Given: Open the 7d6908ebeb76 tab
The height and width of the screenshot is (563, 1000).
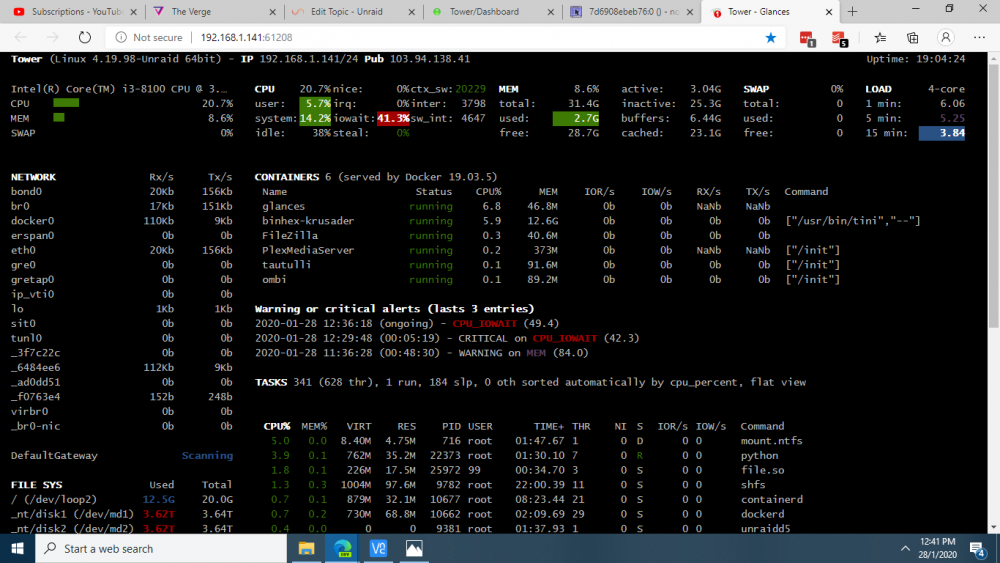Looking at the screenshot, I should click(x=631, y=11).
